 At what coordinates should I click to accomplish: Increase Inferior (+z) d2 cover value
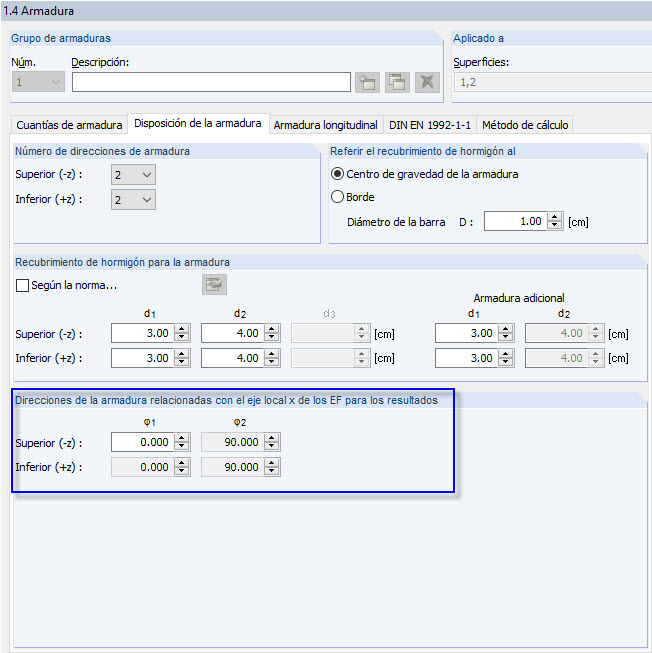click(271, 354)
